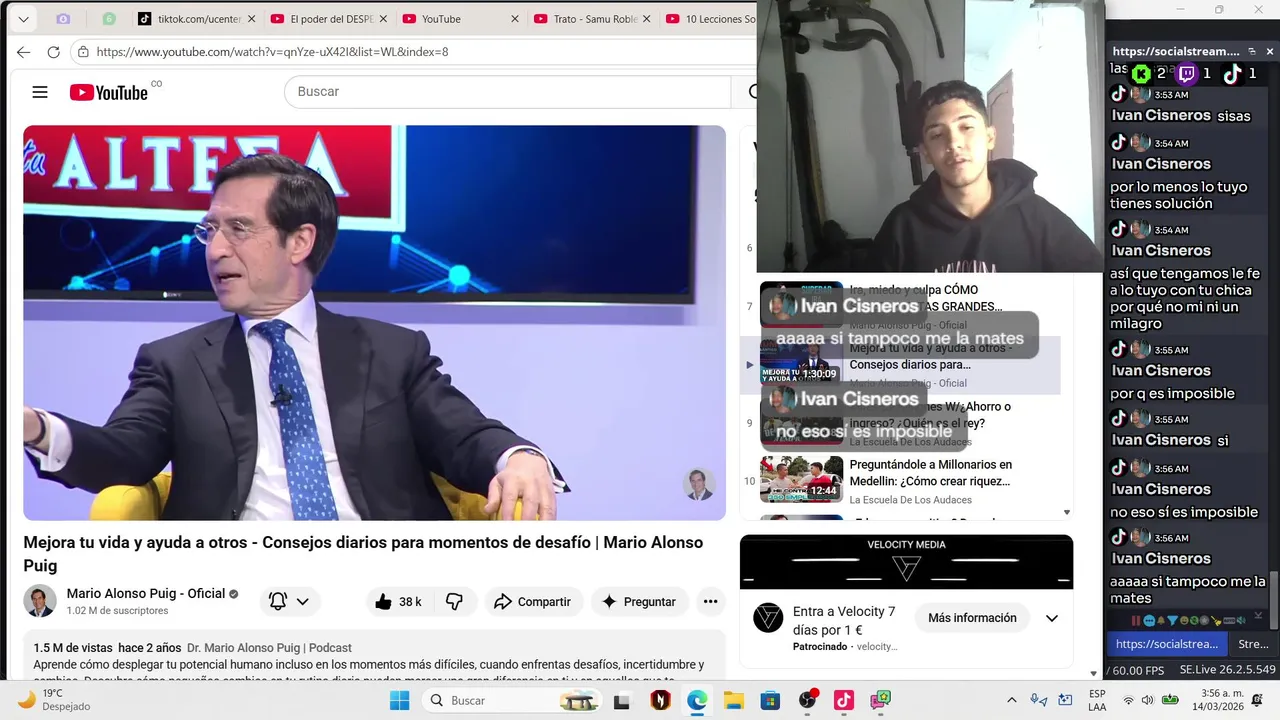Image resolution: width=1280 pixels, height=720 pixels.
Task: Click chat message 'por lo menos lo tuyo tienes solución'
Action: pos(1179,195)
